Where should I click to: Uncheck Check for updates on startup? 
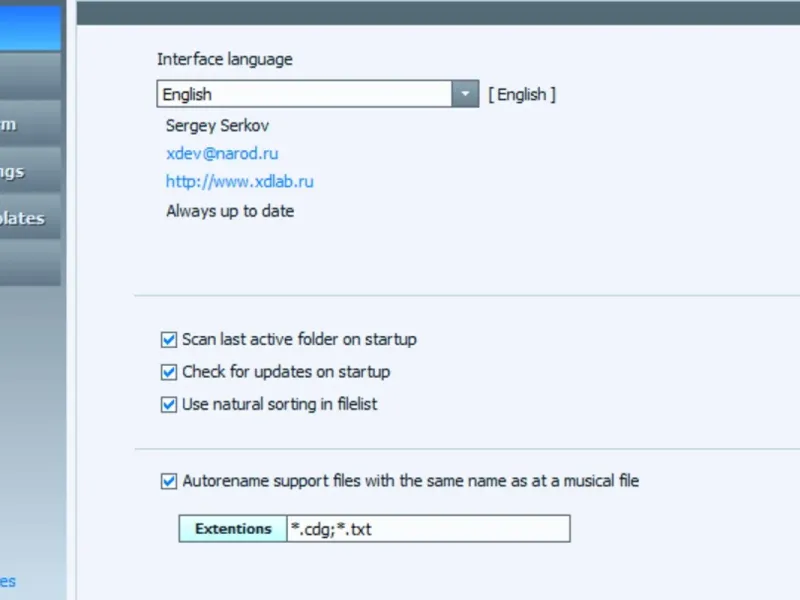pyautogui.click(x=169, y=372)
